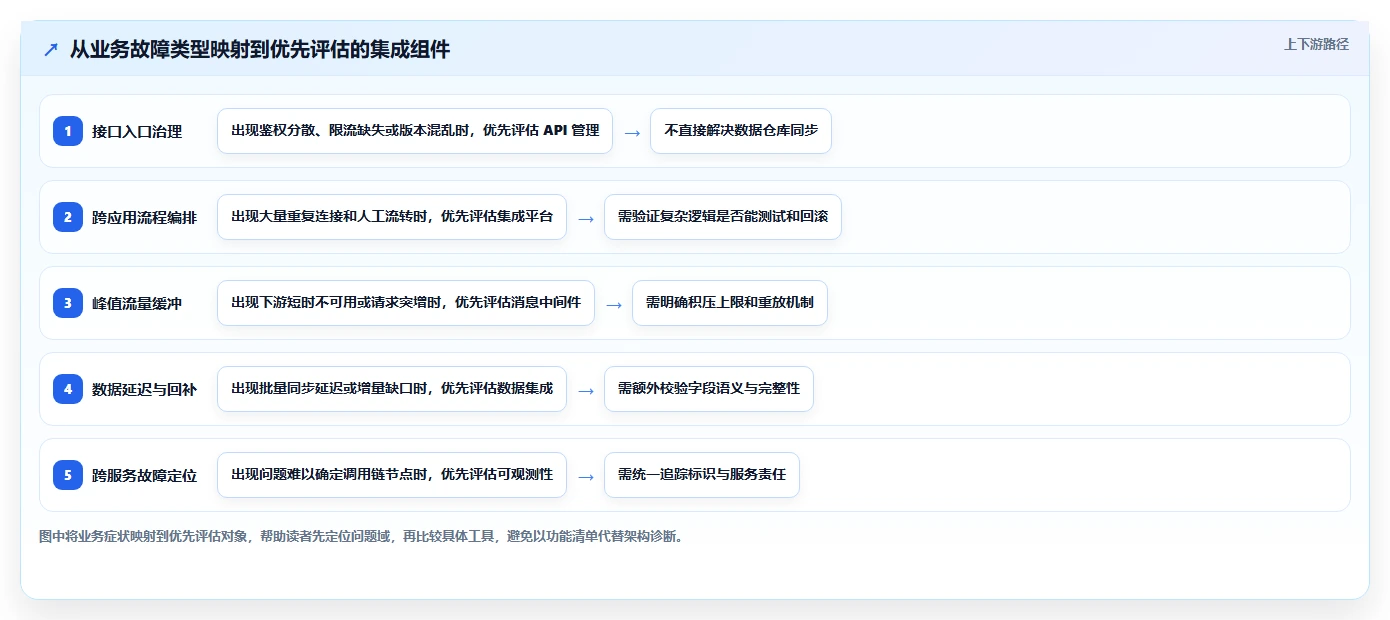Click the arrow in the 跨应用流程编排 row
This screenshot has width=1390, height=620.
click(x=586, y=218)
